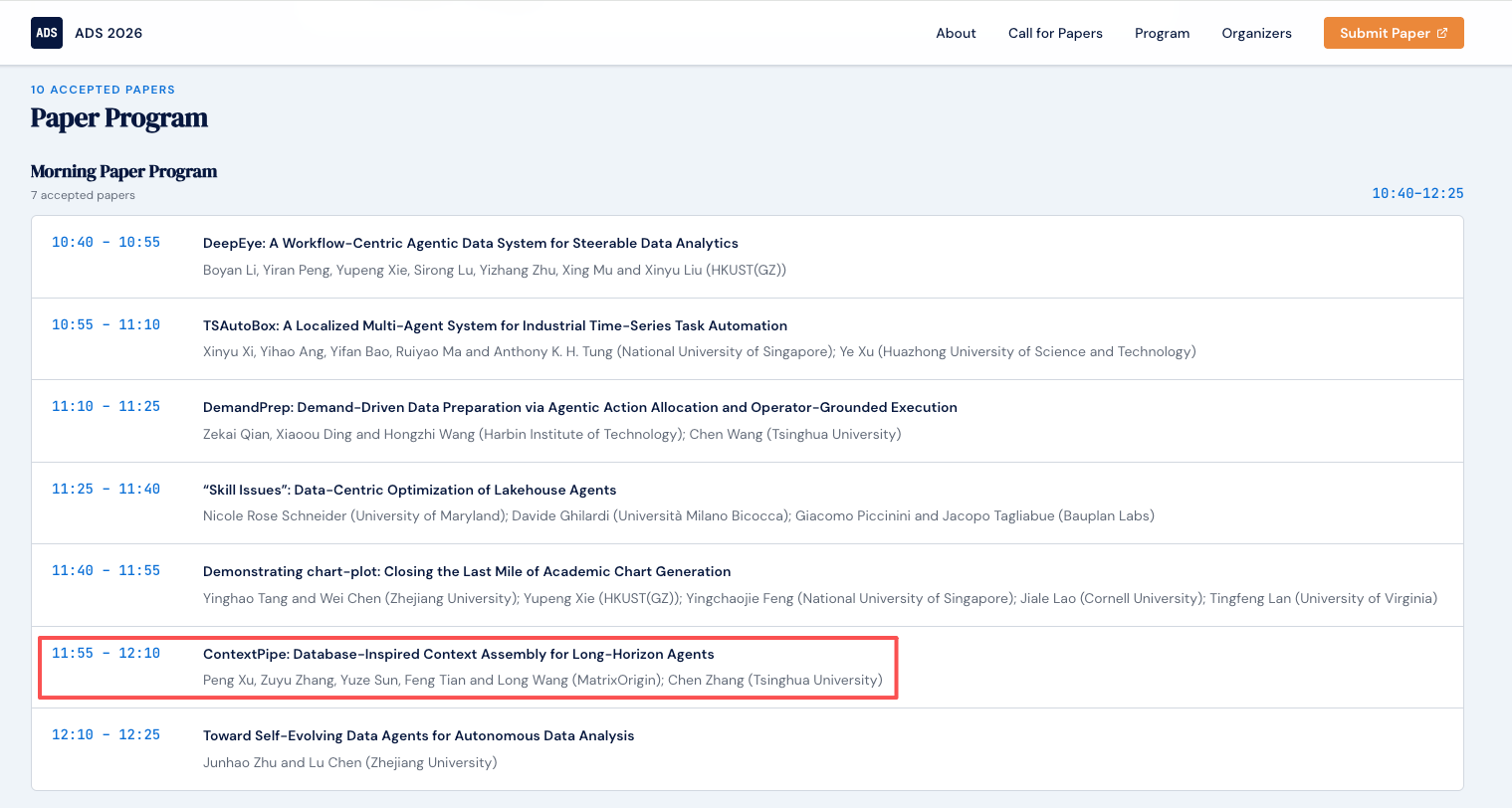Click the external link icon in Submit Paper
Viewport: 1512px width, 808px height.
click(x=1442, y=33)
